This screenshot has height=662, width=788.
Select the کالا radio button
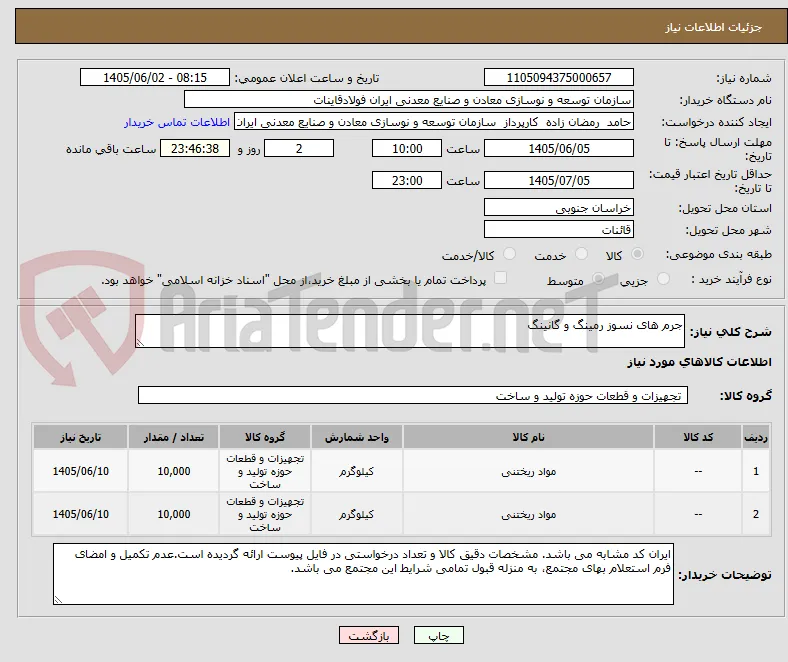637,254
